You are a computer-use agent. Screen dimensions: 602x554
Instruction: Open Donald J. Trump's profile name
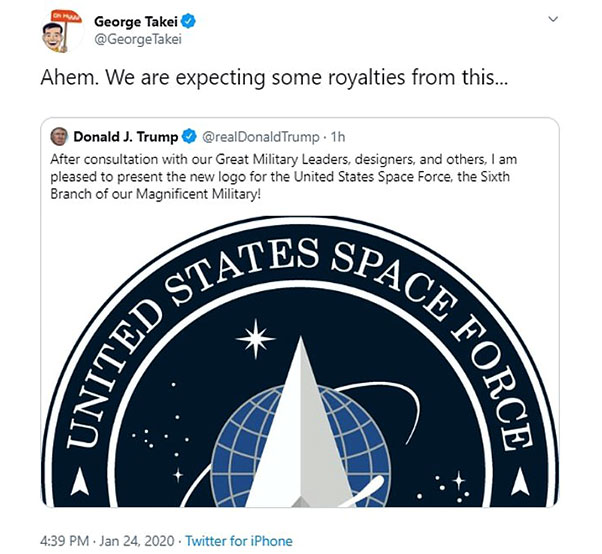pos(126,137)
